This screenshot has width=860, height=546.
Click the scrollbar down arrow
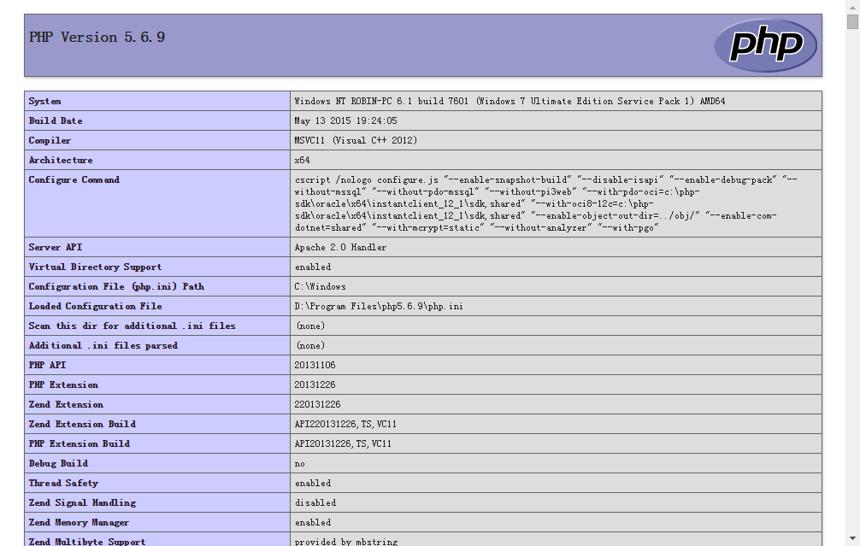pyautogui.click(x=852, y=539)
